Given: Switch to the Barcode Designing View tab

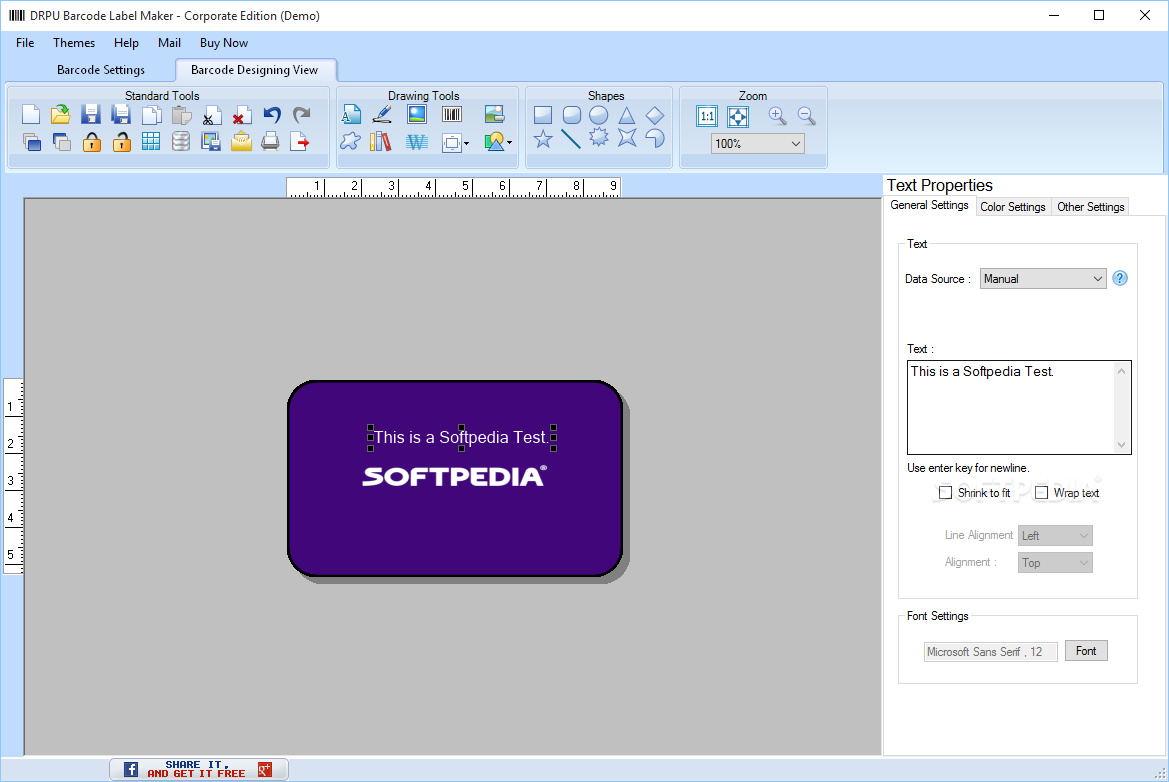Looking at the screenshot, I should coord(255,69).
